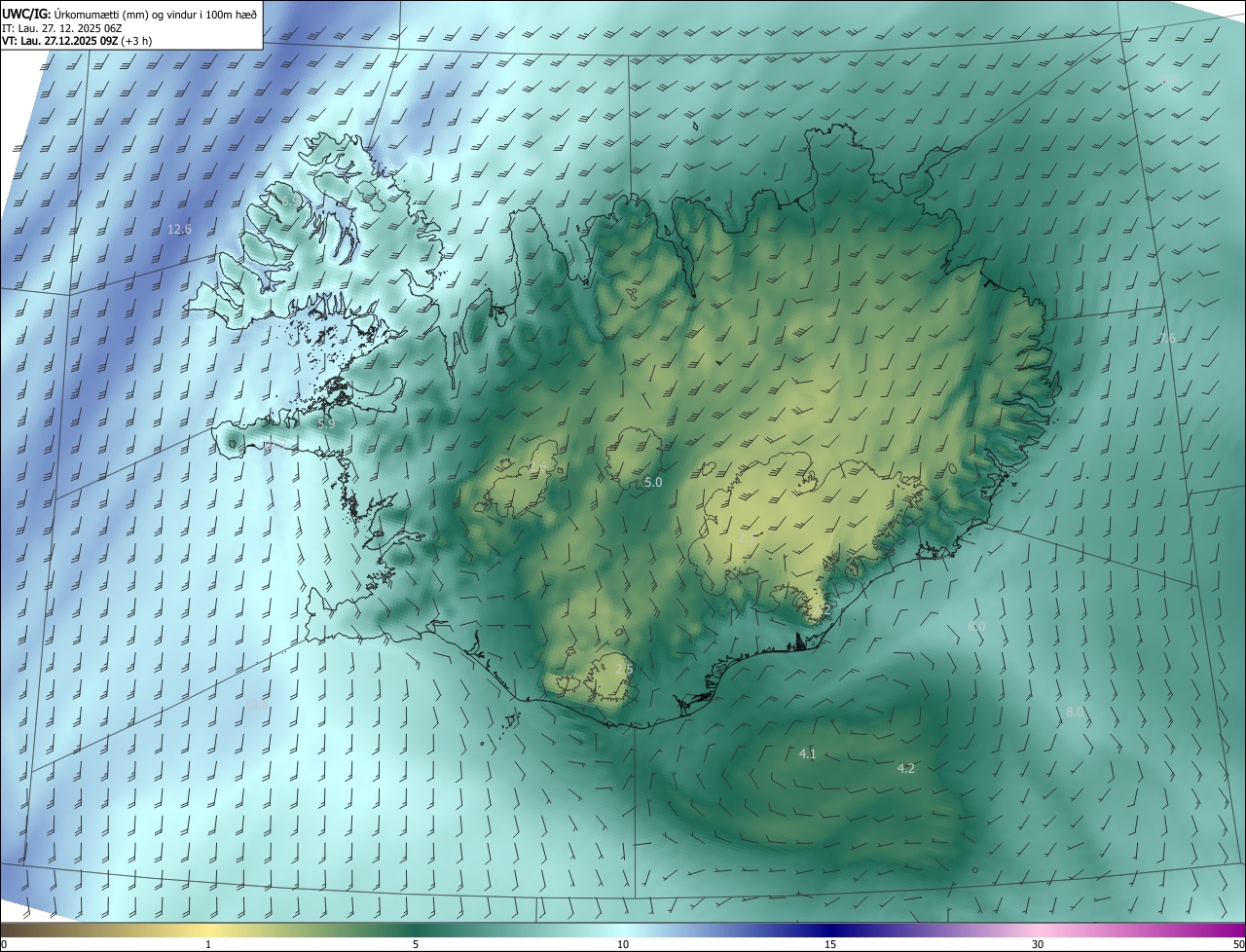This screenshot has width=1246, height=952.
Task: Click the "4.1" value label on the map
Action: click(x=807, y=754)
